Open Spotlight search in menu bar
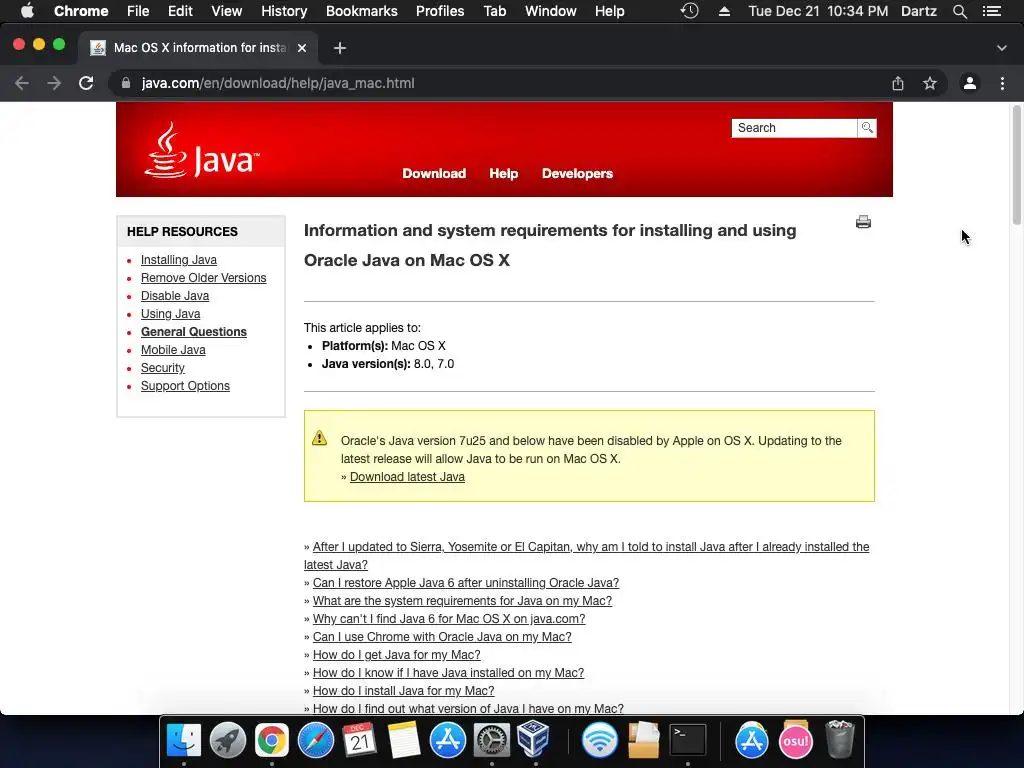The width and height of the screenshot is (1024, 768). pyautogui.click(x=959, y=11)
